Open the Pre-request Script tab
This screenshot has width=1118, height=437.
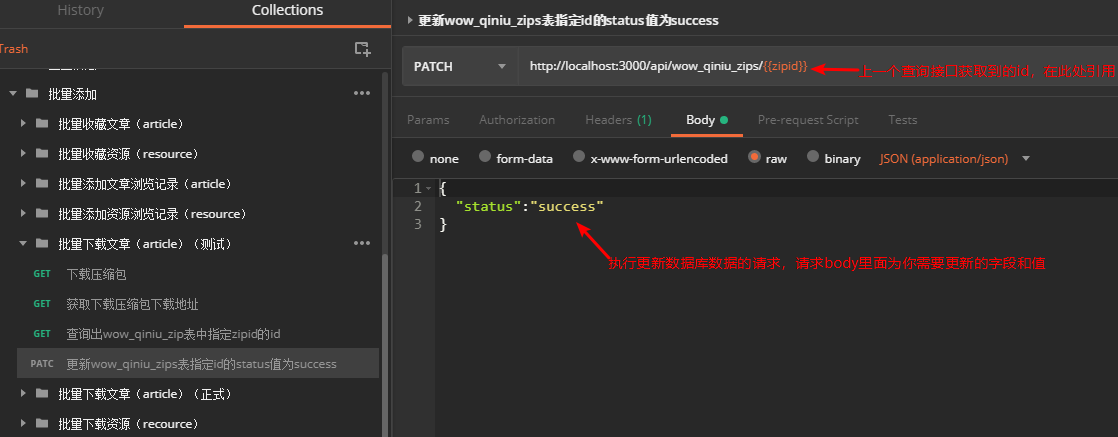pyautogui.click(x=808, y=120)
